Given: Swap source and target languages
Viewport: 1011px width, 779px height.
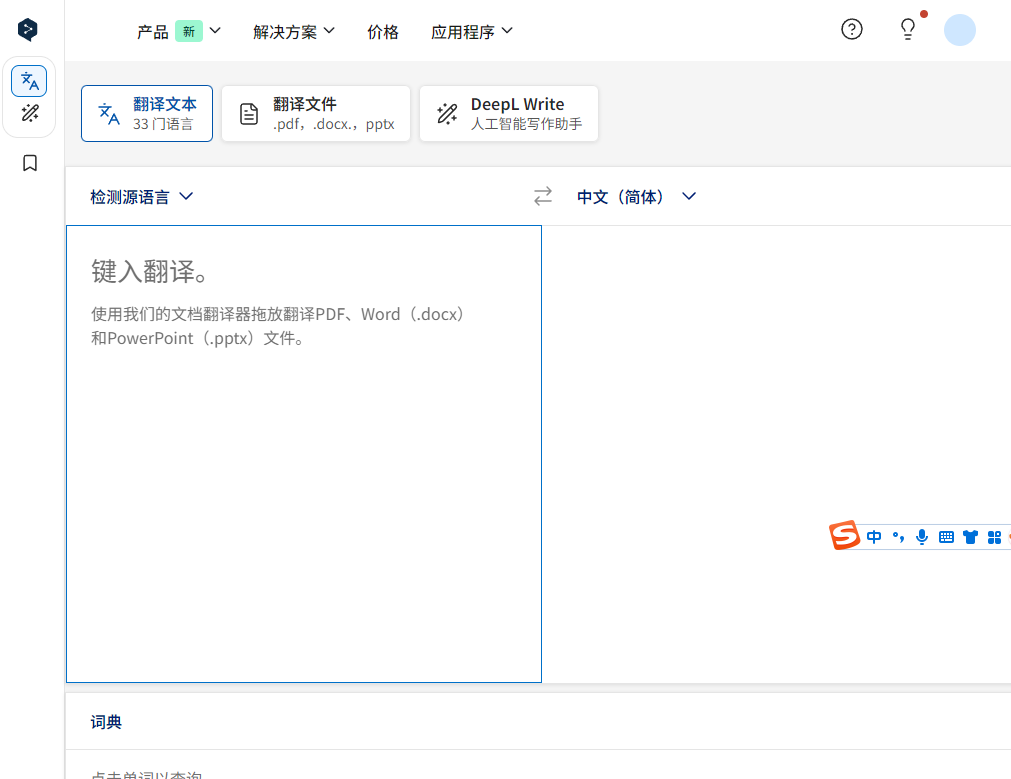Looking at the screenshot, I should click(543, 196).
